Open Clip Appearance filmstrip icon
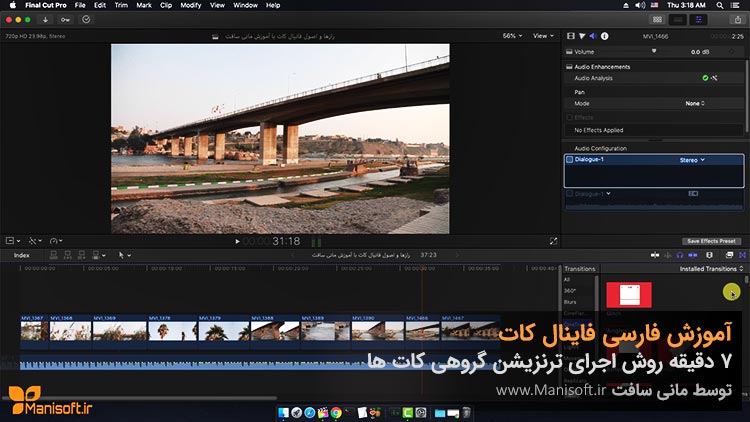The height and width of the screenshot is (422, 750). click(x=709, y=255)
